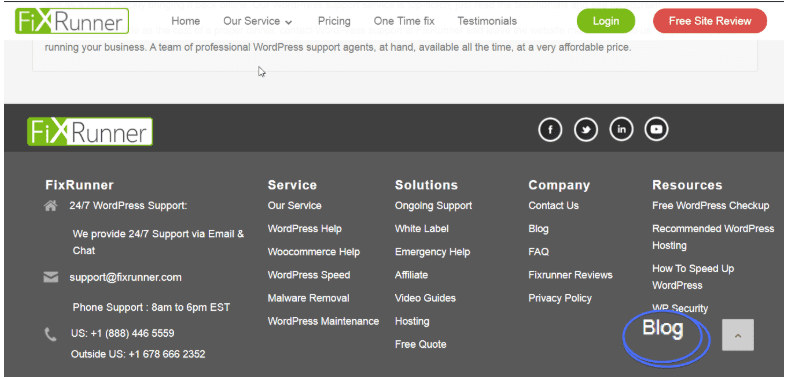785x379 pixels.
Task: Open the How To Speed Up WordPress link
Action: pos(693,277)
